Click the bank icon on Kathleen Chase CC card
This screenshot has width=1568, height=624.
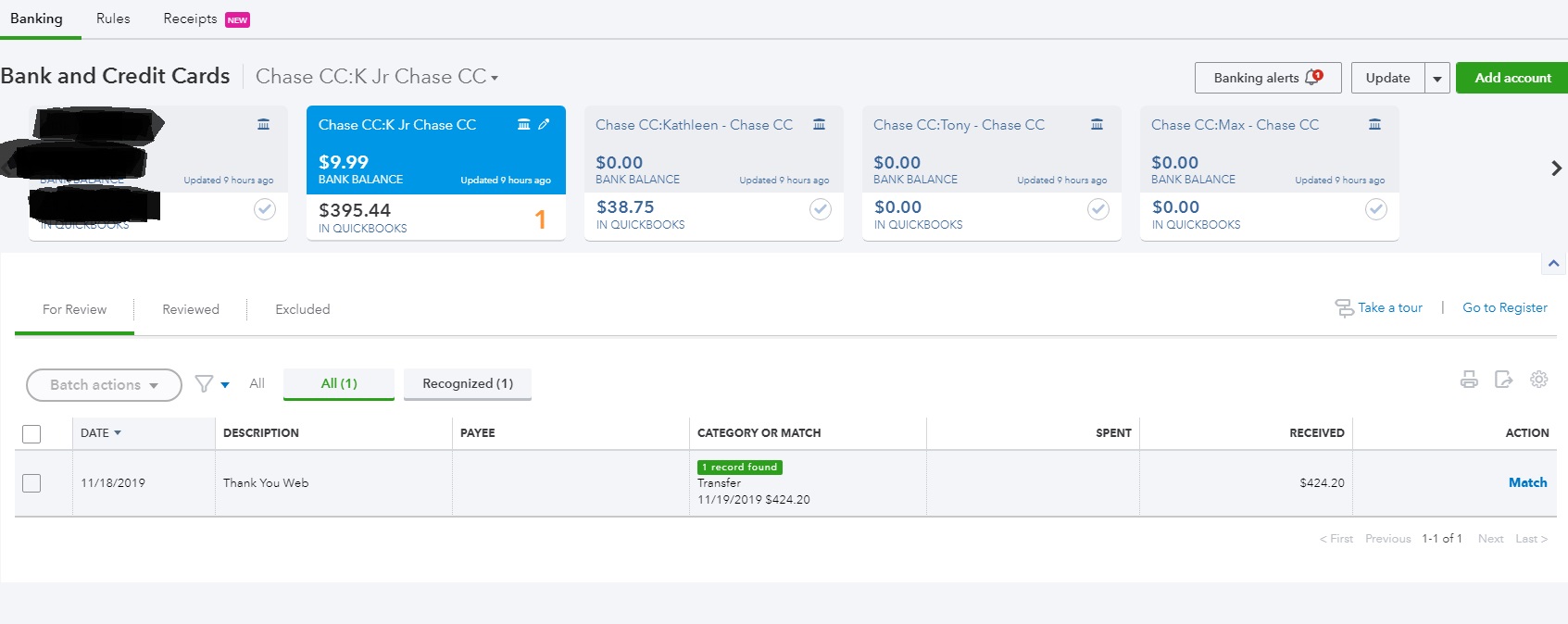click(x=819, y=124)
